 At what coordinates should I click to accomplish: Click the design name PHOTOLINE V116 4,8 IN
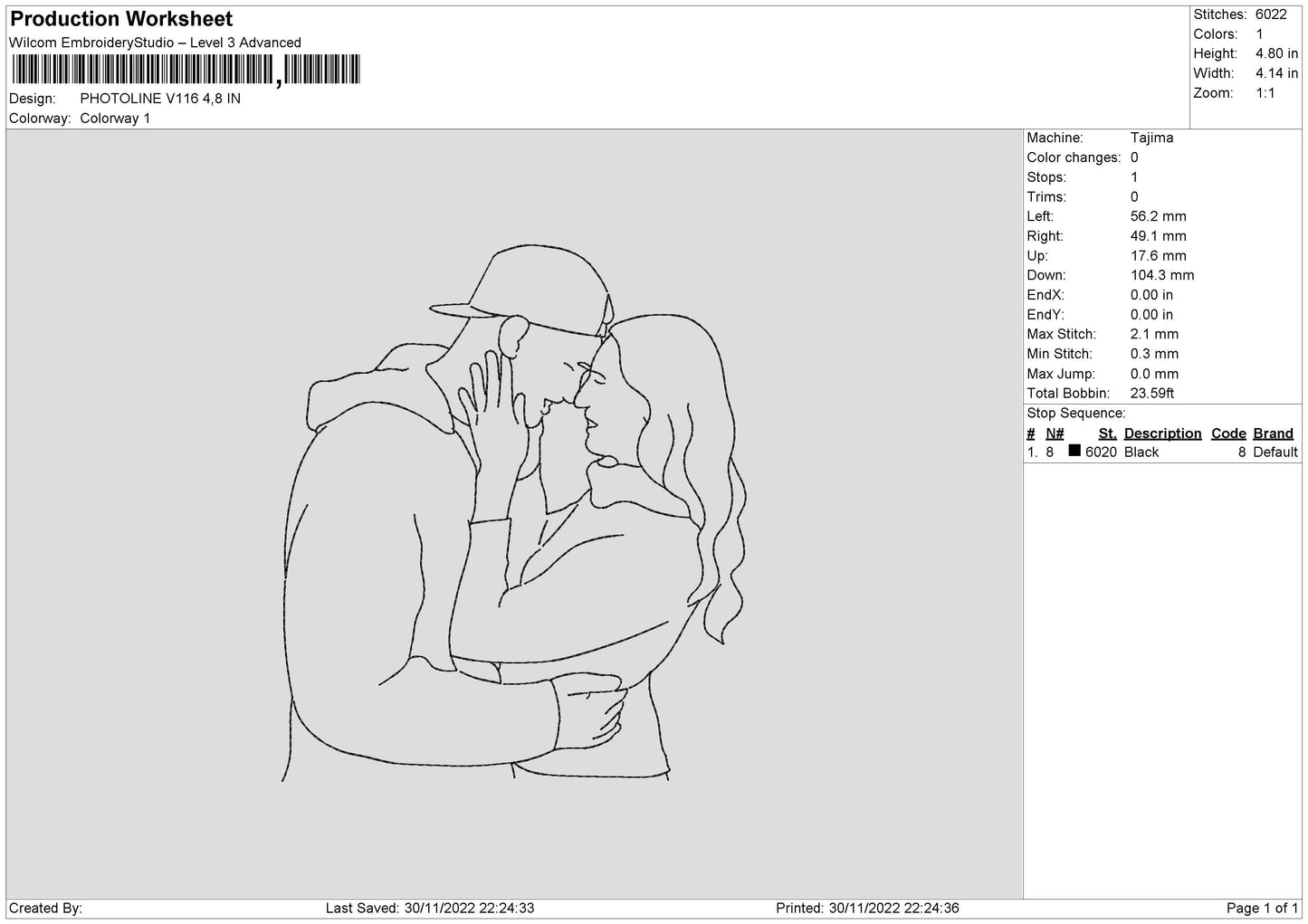coord(160,99)
